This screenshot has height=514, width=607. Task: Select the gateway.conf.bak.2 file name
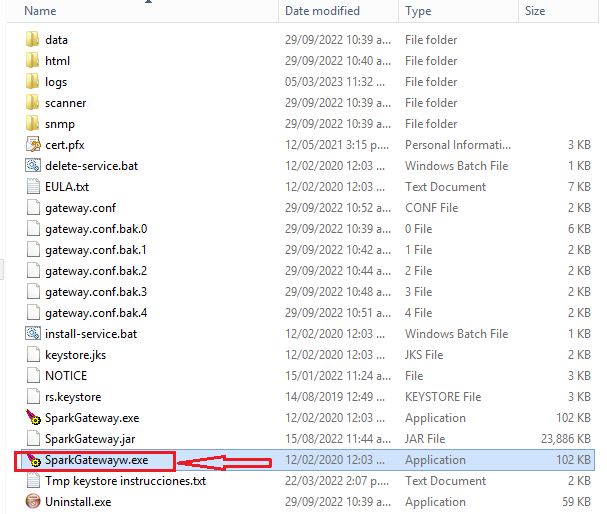point(96,271)
